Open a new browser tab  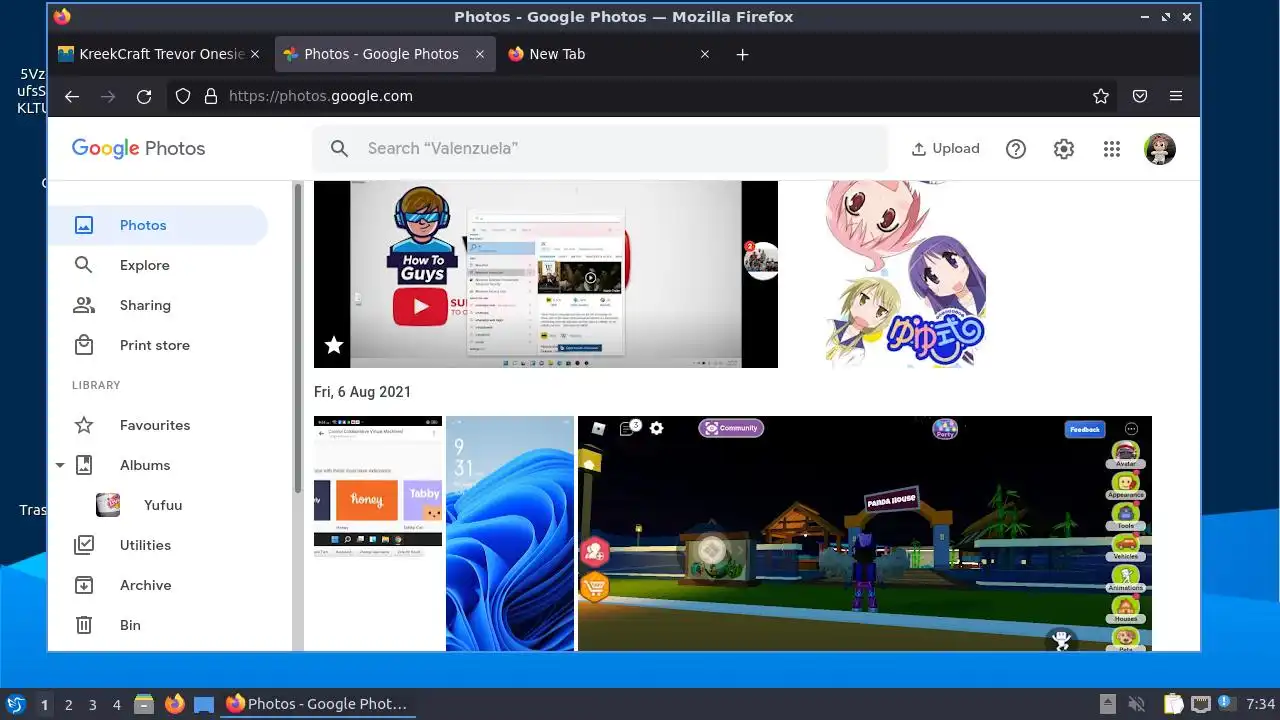click(x=742, y=55)
